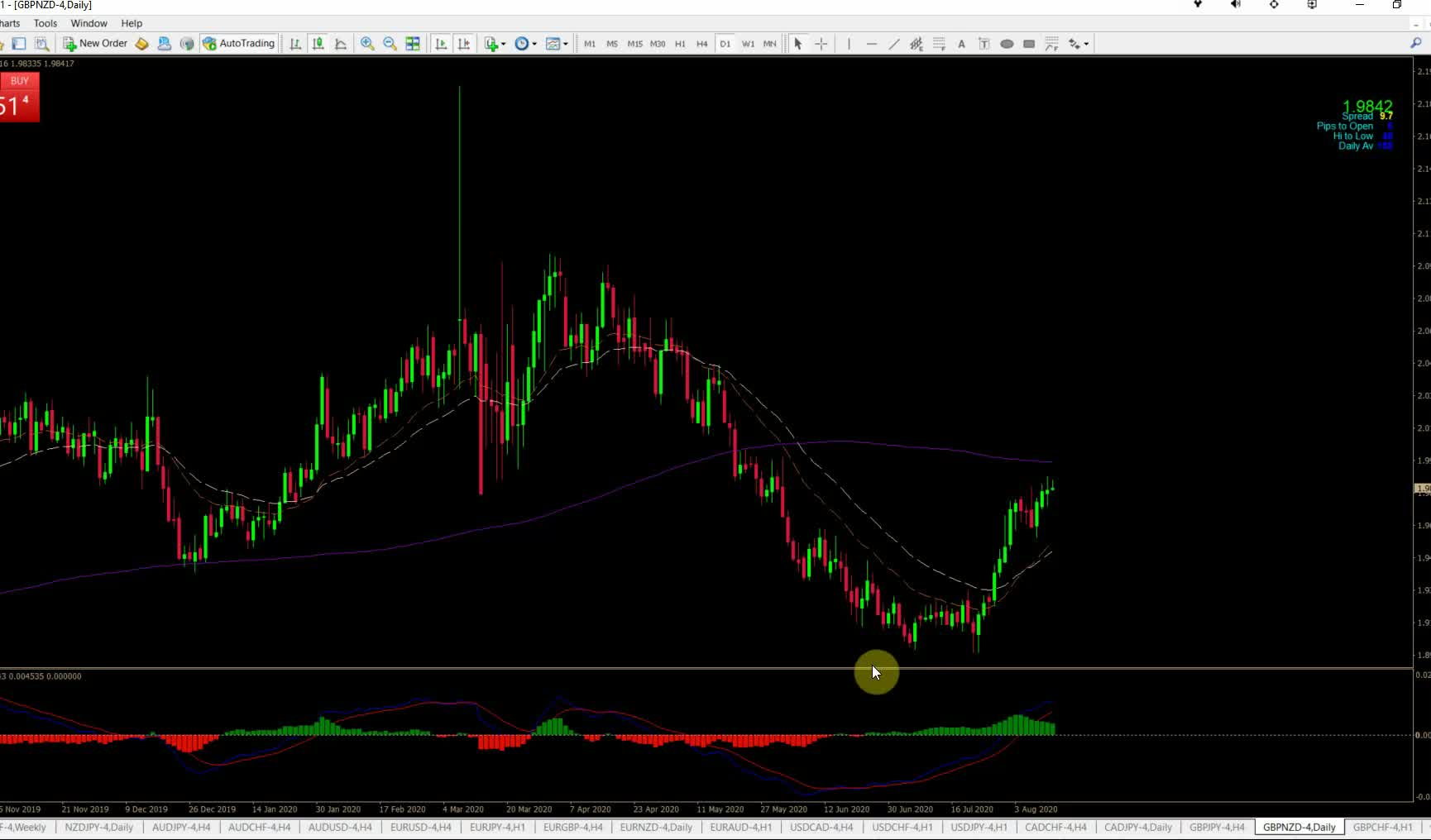The width and height of the screenshot is (1431, 840).
Task: Open the Periods clock dropdown
Action: [x=525, y=44]
